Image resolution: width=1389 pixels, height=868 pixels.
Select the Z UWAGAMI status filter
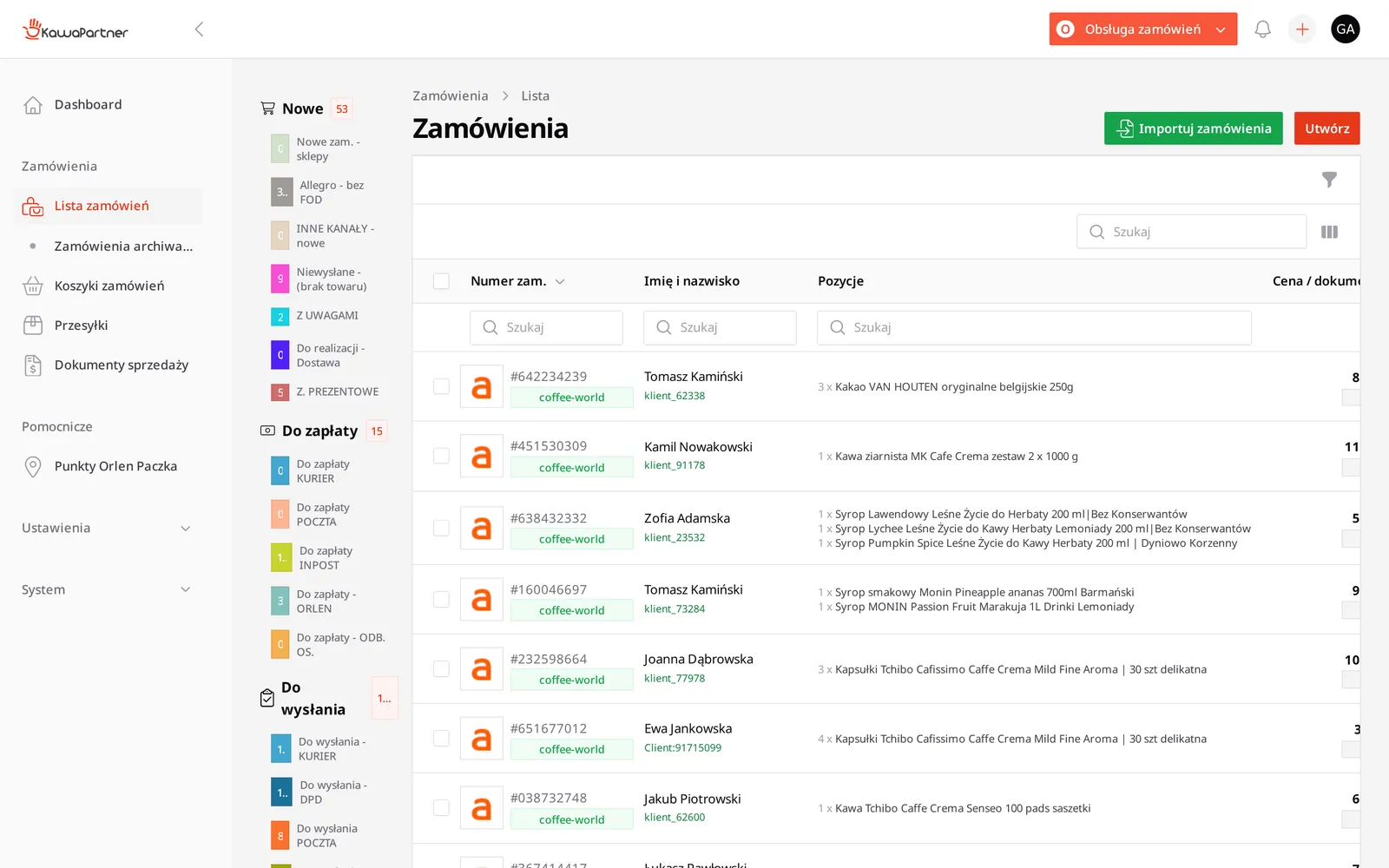tap(327, 316)
